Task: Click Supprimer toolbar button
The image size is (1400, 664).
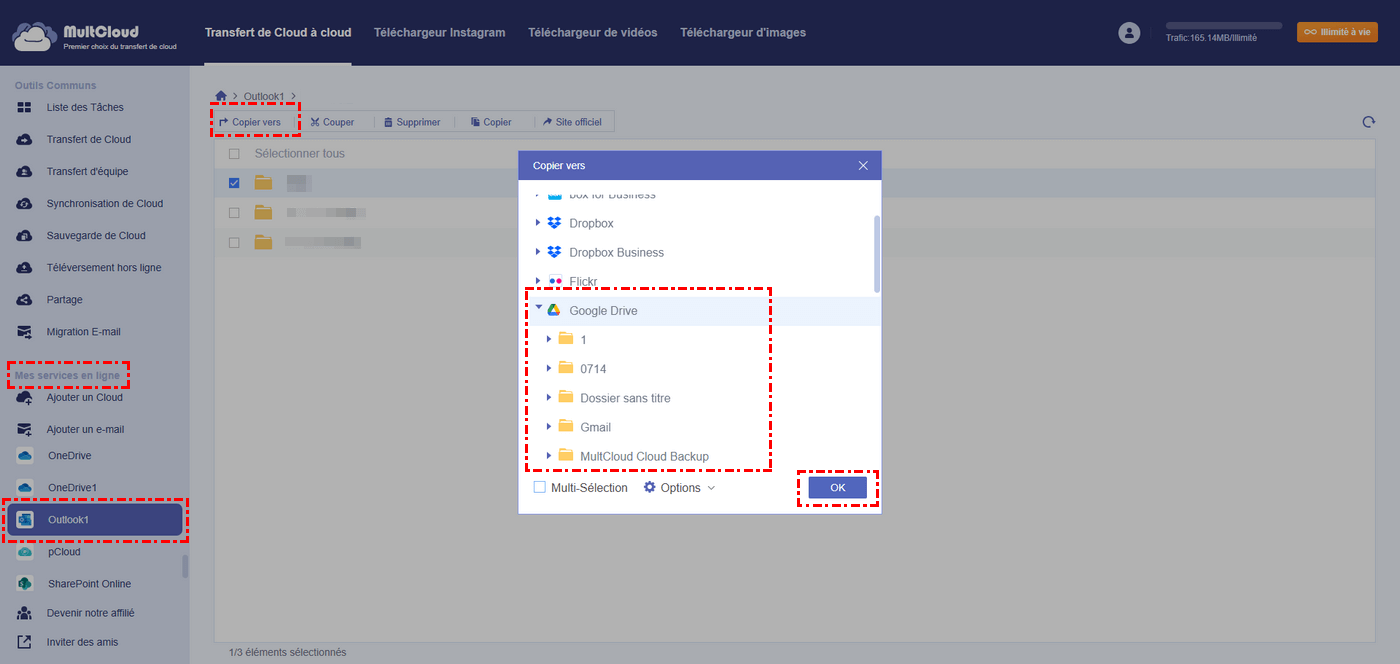Action: (x=412, y=122)
